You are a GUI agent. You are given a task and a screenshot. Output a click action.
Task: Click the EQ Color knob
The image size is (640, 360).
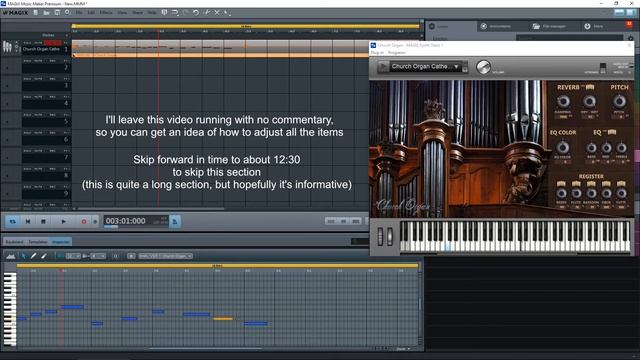pos(562,147)
